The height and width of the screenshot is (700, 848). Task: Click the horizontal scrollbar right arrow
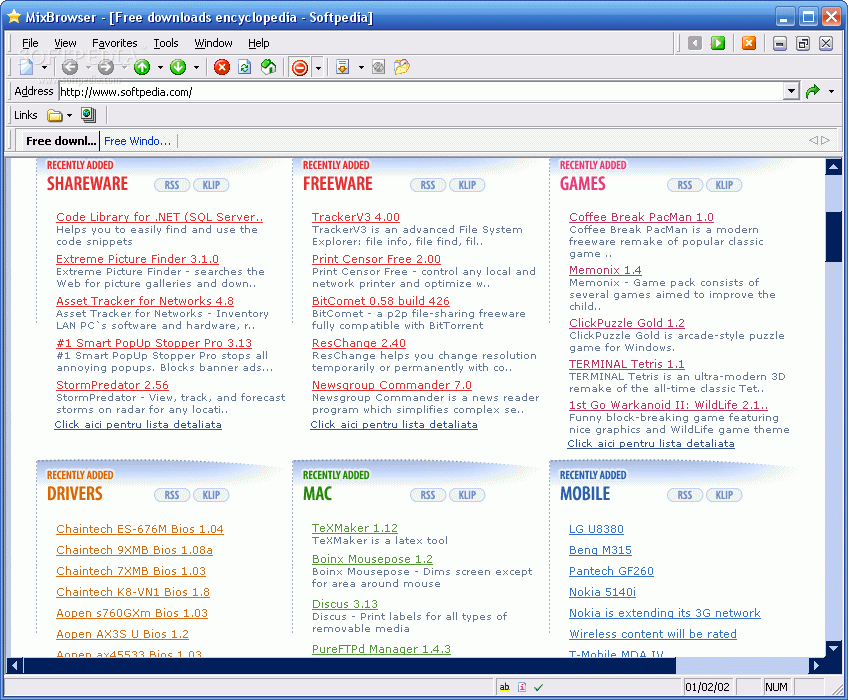click(816, 666)
